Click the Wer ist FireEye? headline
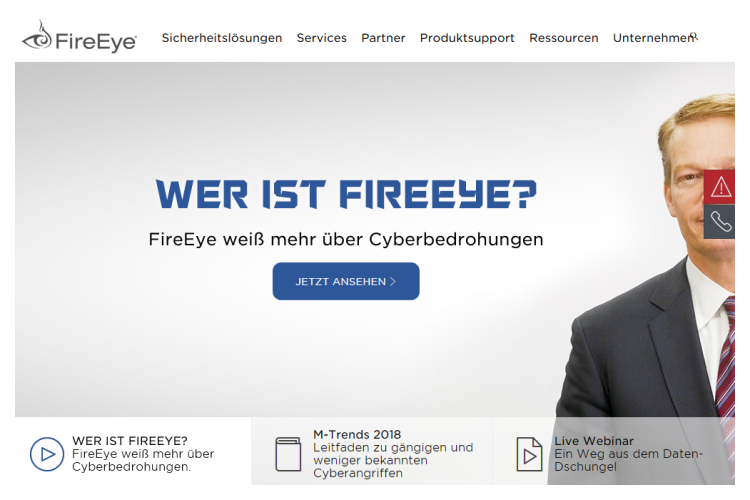The image size is (750, 500). (x=346, y=194)
